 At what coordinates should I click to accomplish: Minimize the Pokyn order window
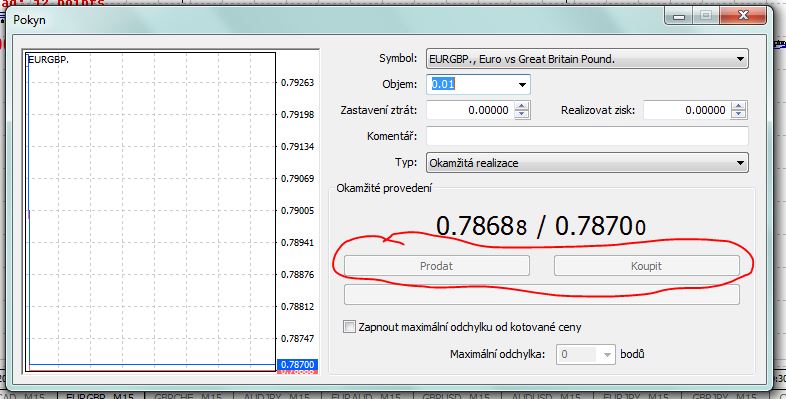point(679,16)
